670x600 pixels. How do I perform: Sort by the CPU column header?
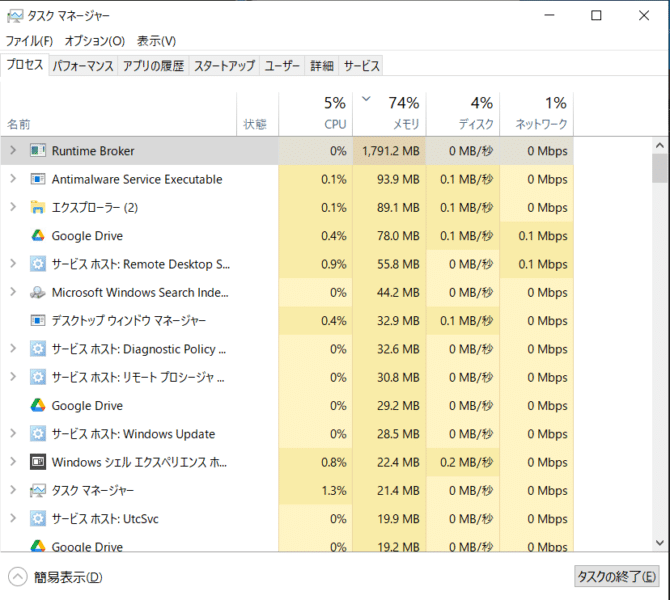(x=316, y=115)
